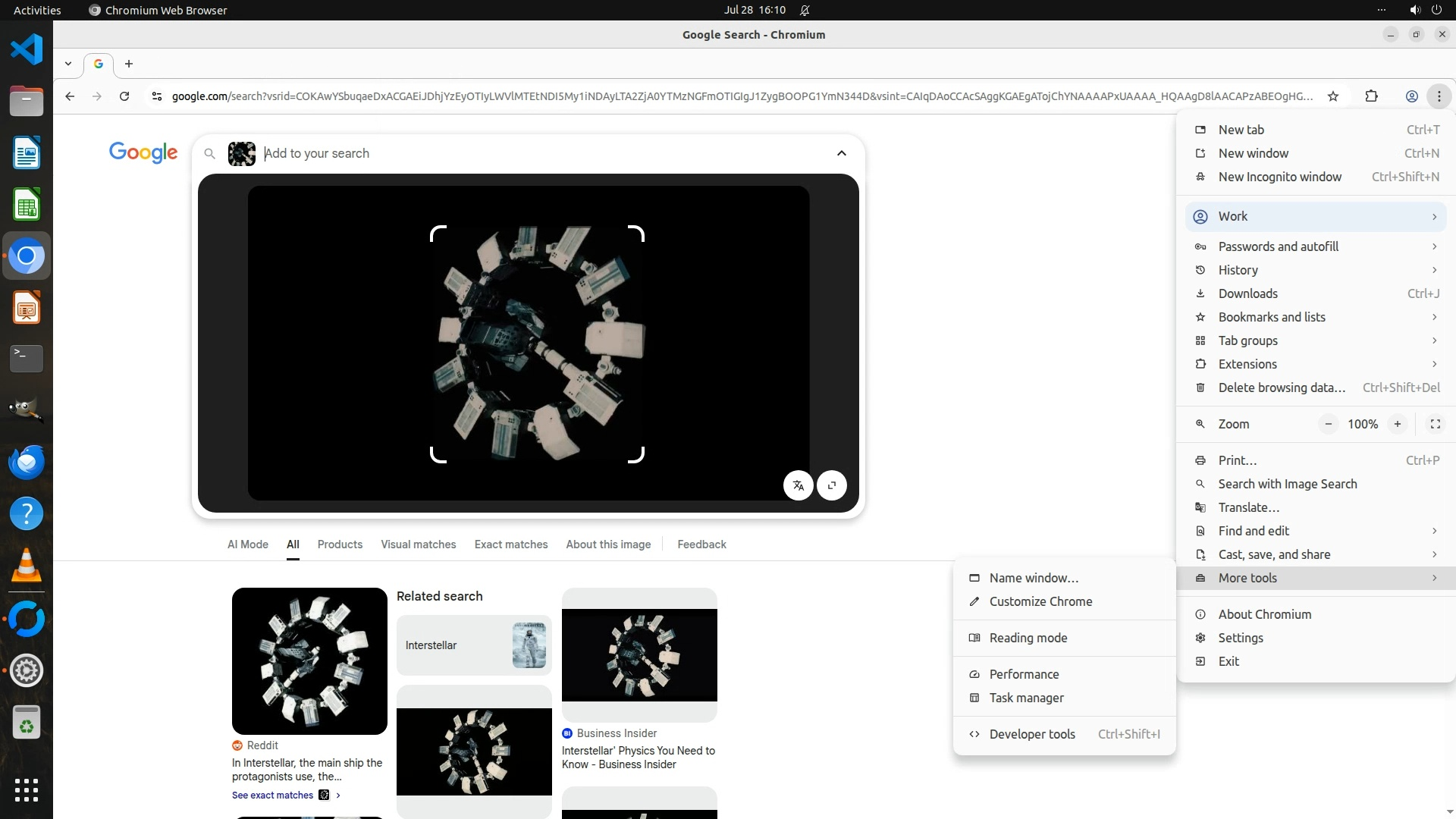
Task: Click the expand image icon button
Action: (832, 485)
